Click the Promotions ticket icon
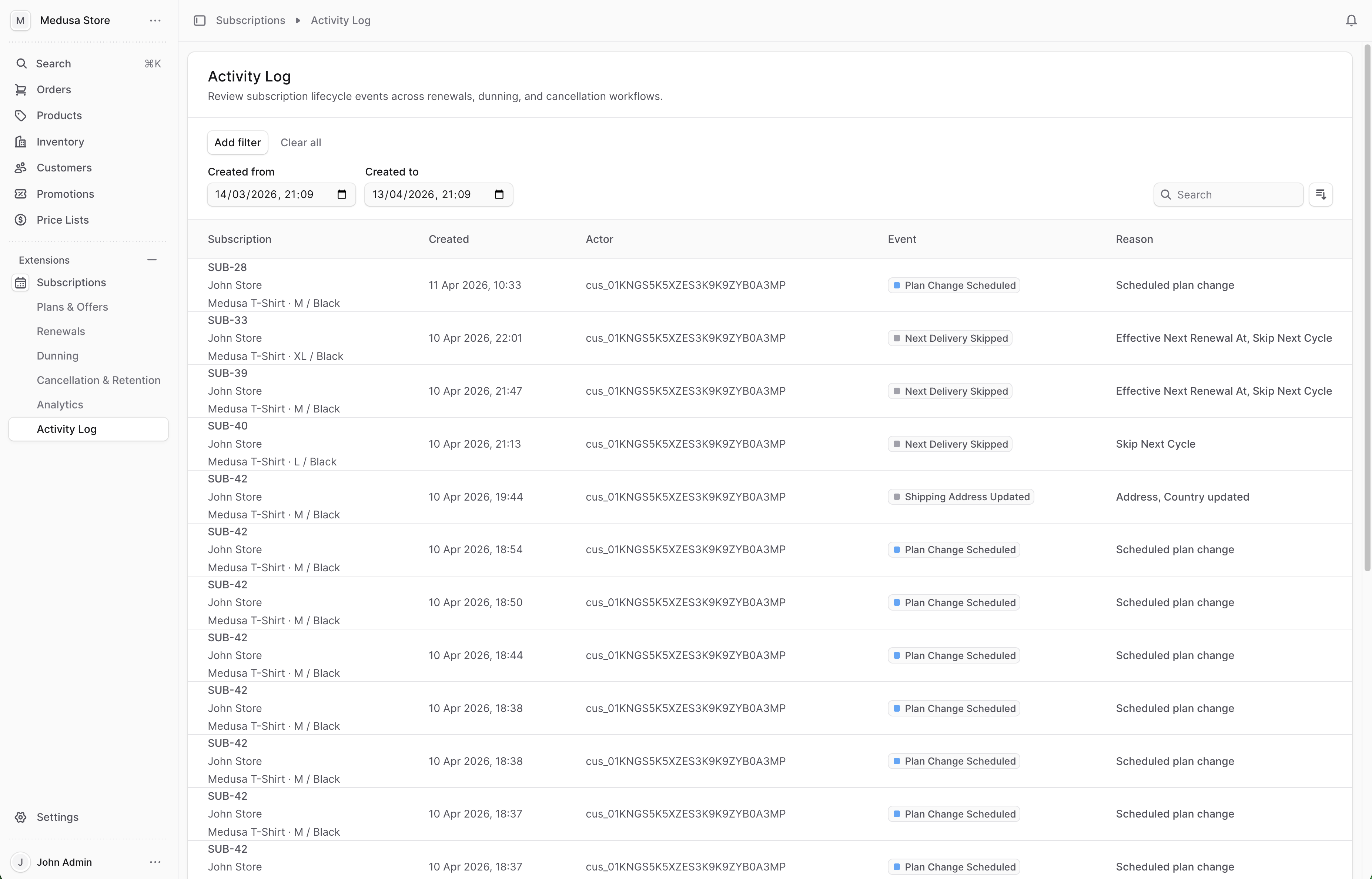Viewport: 1372px width, 879px height. click(x=21, y=194)
